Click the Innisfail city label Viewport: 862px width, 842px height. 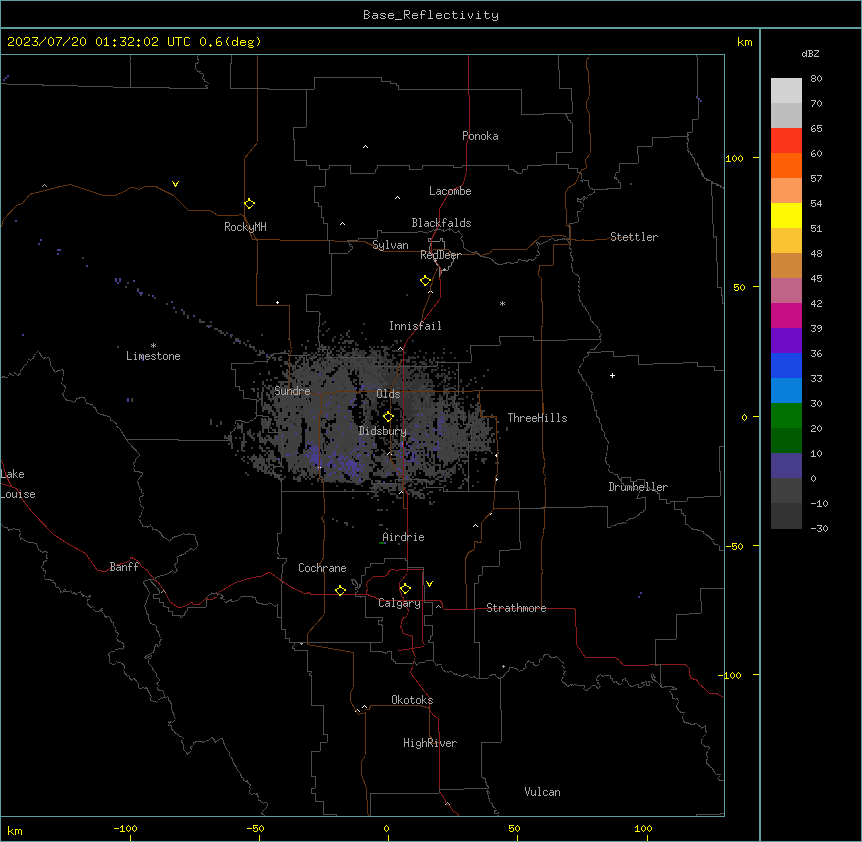415,326
